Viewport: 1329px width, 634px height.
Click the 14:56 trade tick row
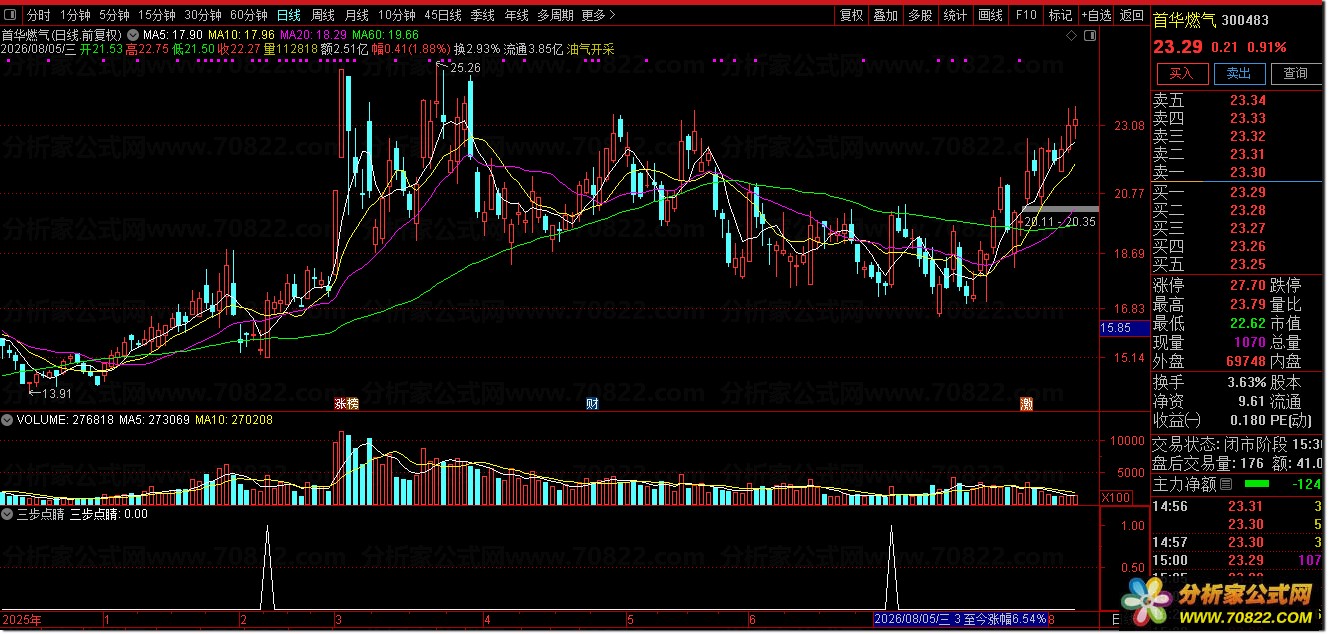pyautogui.click(x=1239, y=506)
